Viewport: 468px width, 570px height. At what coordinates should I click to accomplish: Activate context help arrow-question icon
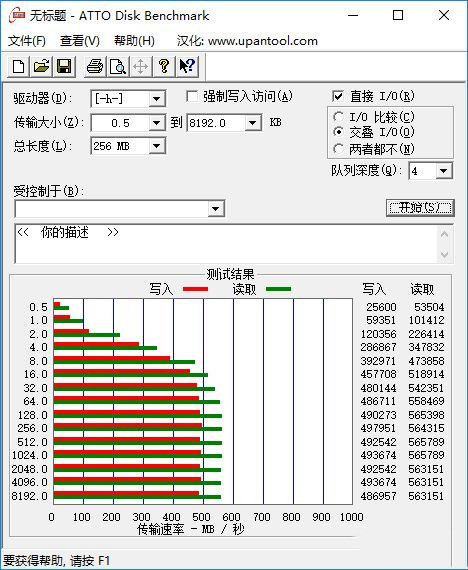pyautogui.click(x=187, y=67)
